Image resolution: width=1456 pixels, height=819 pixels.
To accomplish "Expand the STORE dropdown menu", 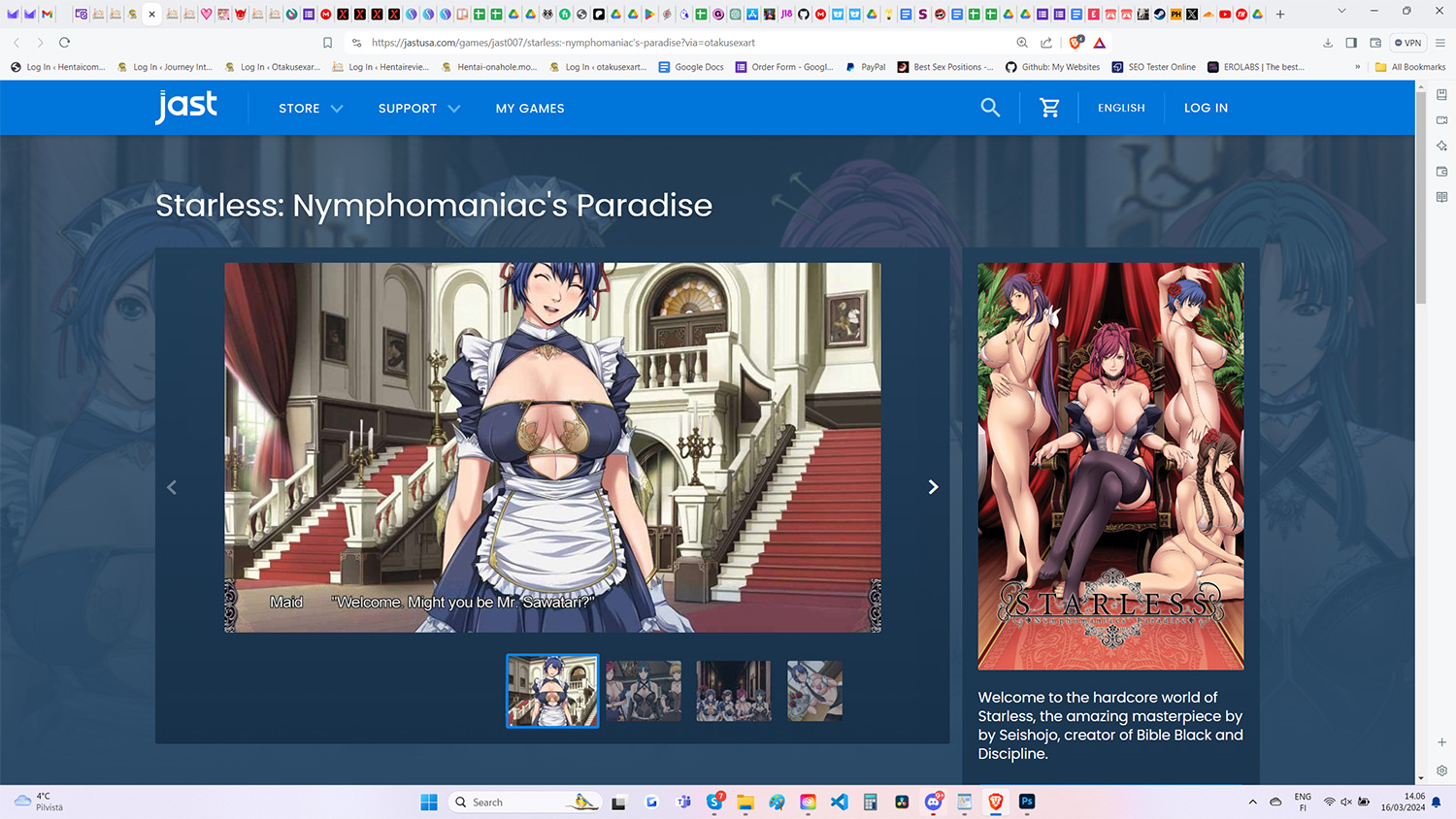I will click(x=311, y=109).
